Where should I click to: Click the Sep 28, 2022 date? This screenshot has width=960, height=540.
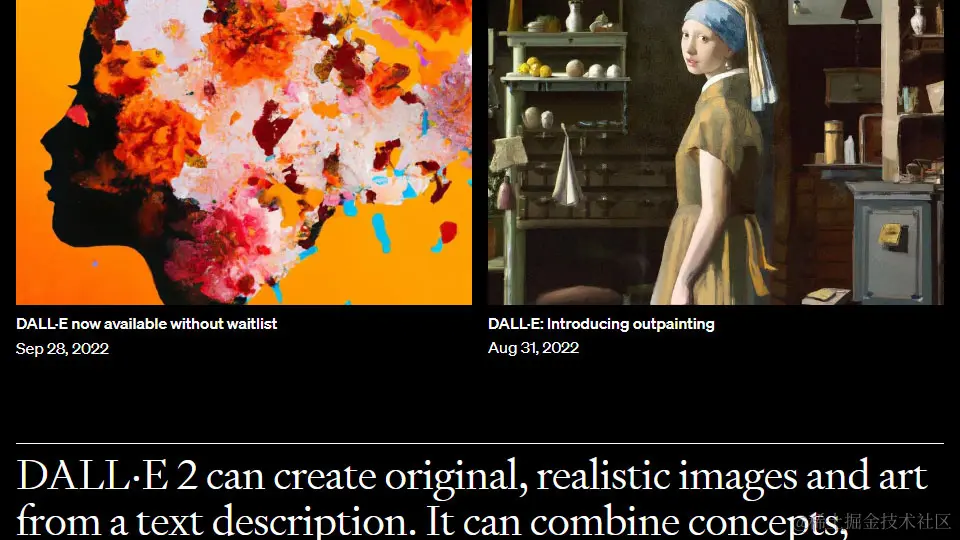tap(62, 348)
